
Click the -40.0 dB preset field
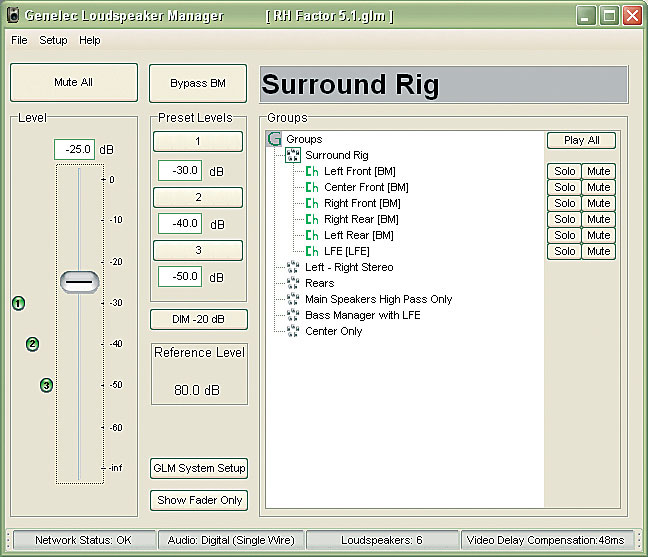coord(180,224)
